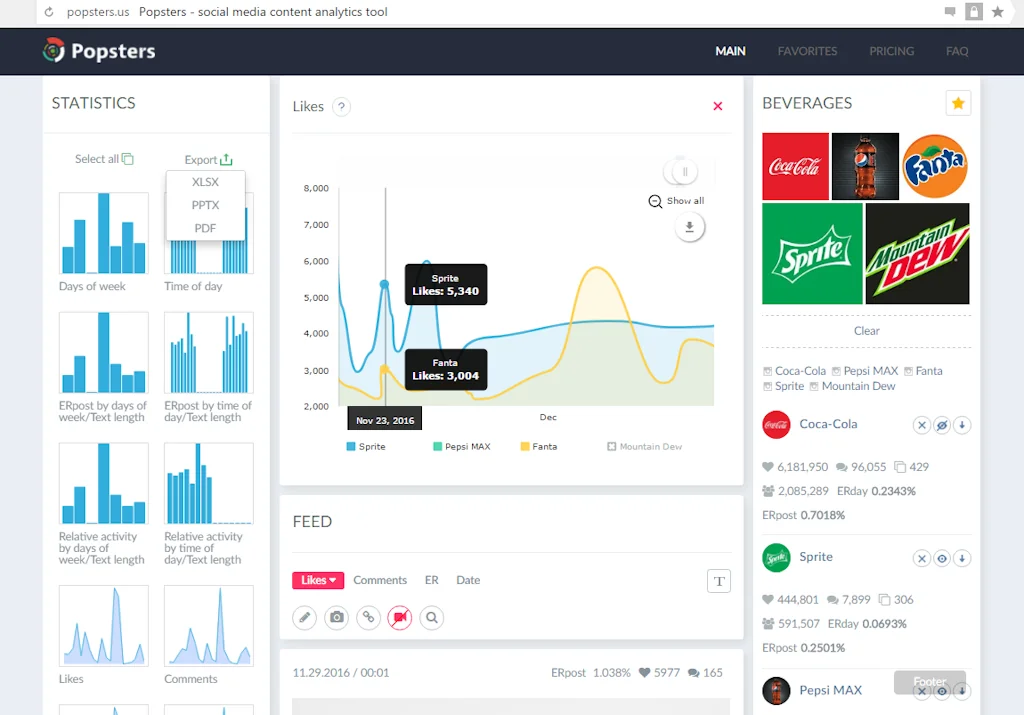Viewport: 1024px width, 715px height.
Task: Open the Export dropdown in Statistics
Action: tap(208, 160)
